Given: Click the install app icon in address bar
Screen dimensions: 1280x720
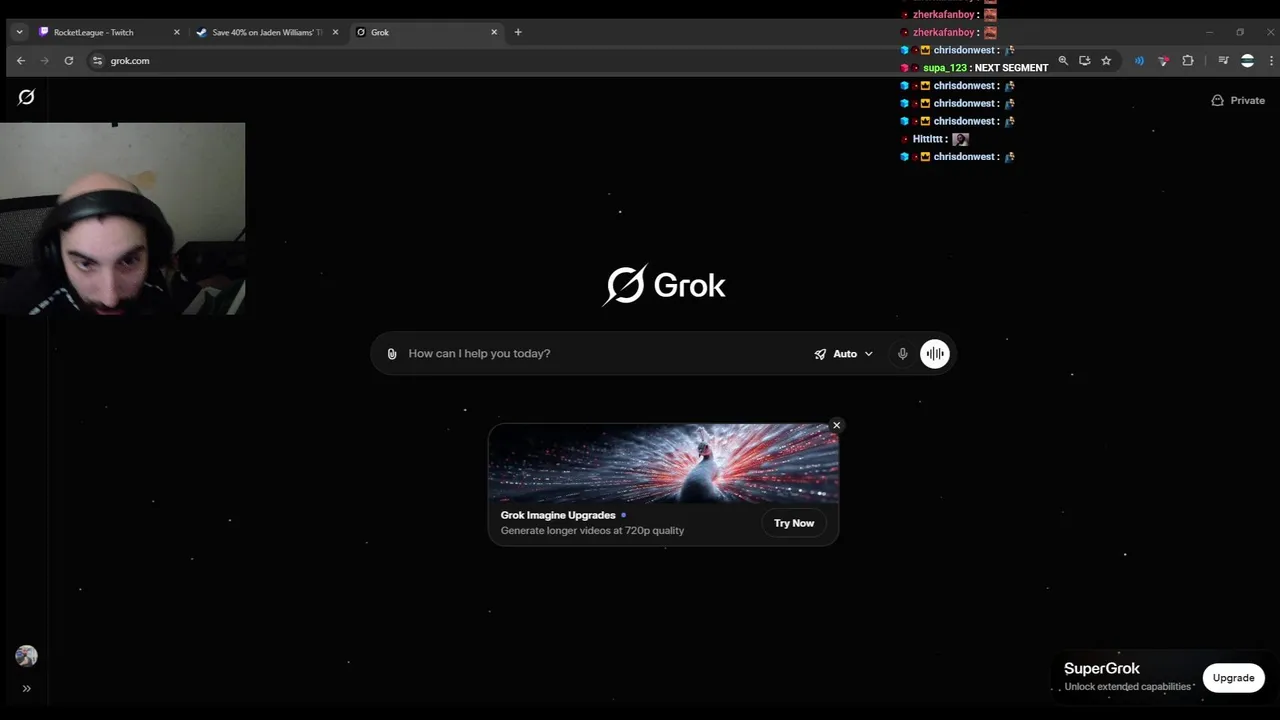Looking at the screenshot, I should (x=1085, y=61).
